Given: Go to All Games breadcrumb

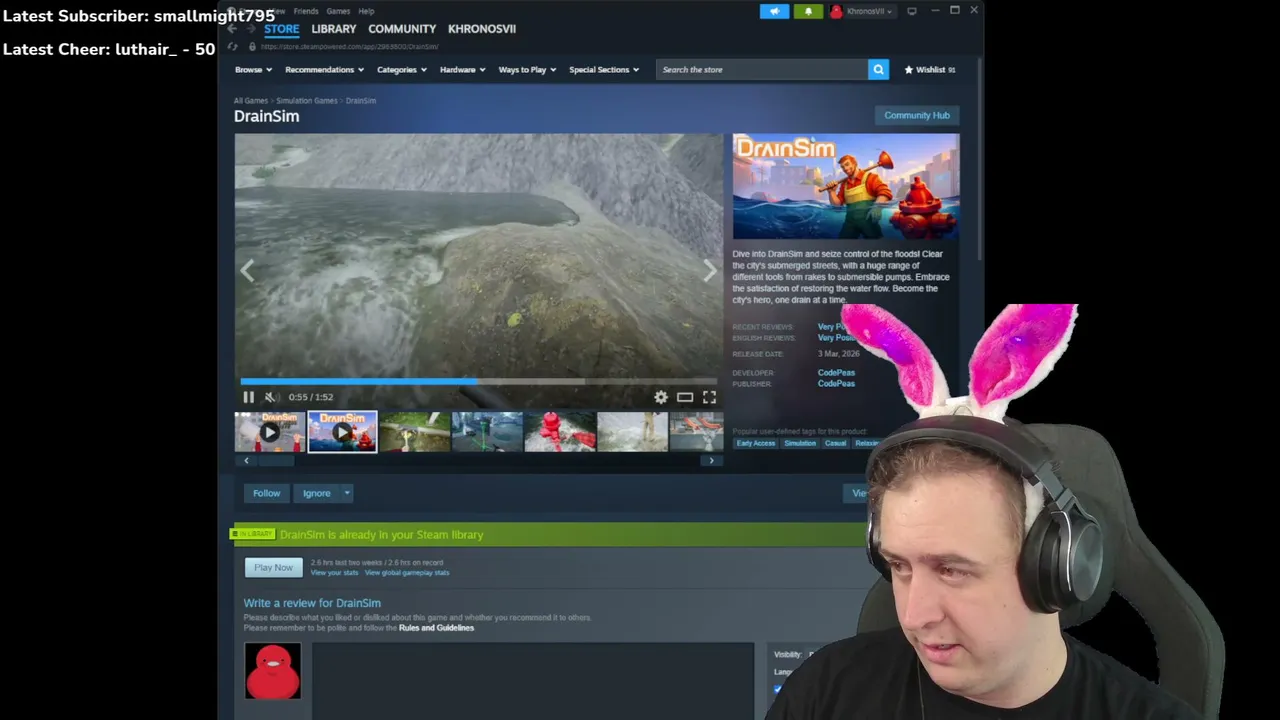Looking at the screenshot, I should [x=251, y=101].
